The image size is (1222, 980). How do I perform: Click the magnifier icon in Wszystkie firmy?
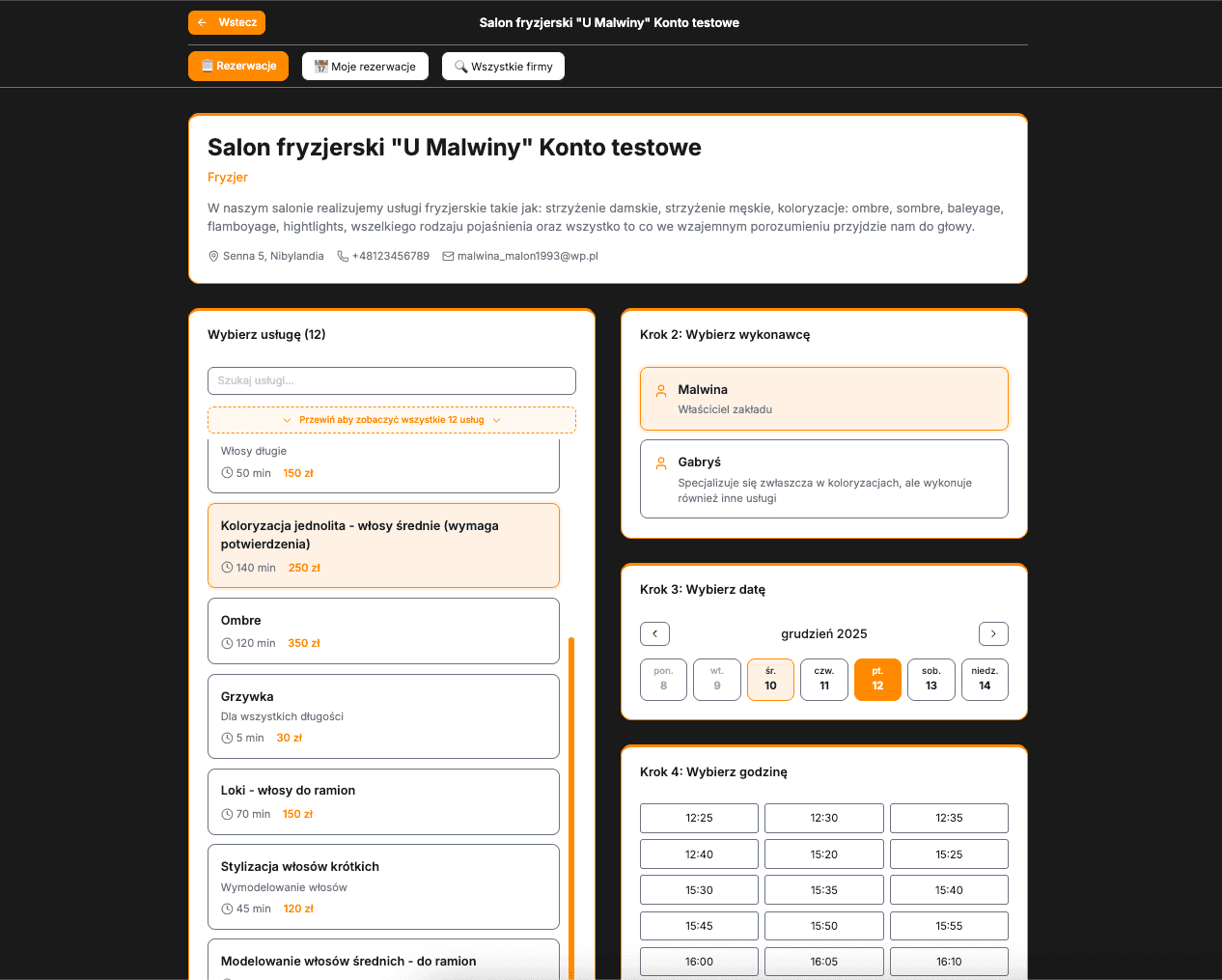460,67
